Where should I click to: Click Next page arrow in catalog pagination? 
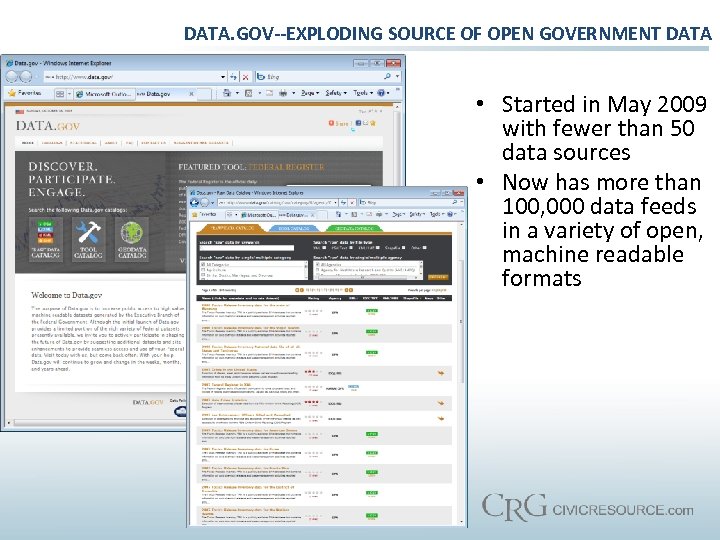click(349, 290)
